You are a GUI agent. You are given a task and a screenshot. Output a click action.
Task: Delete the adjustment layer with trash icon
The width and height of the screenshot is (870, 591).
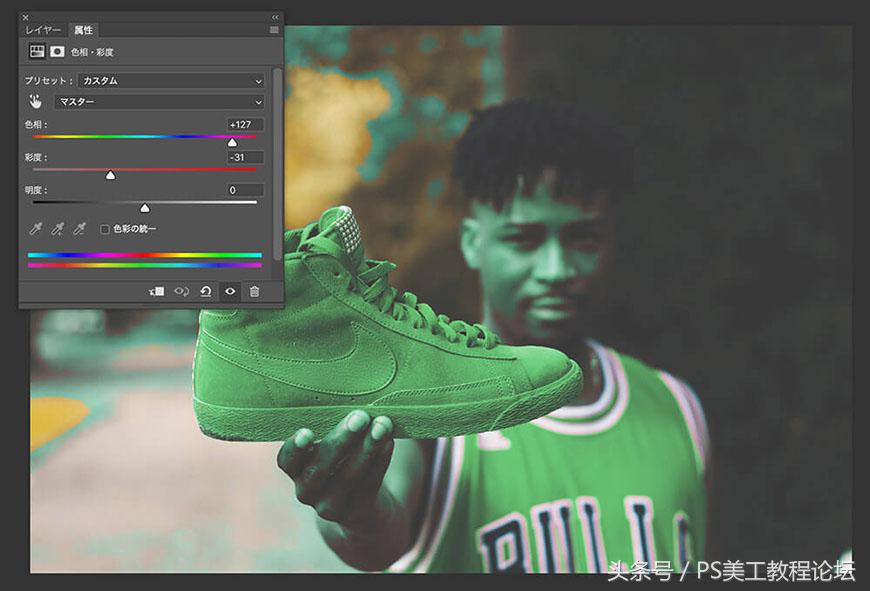coord(254,291)
